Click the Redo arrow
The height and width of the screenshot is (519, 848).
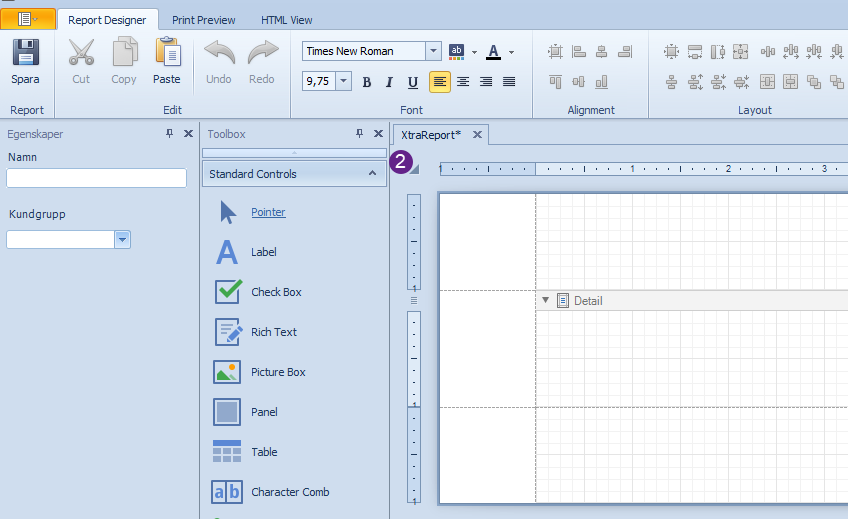coord(262,53)
